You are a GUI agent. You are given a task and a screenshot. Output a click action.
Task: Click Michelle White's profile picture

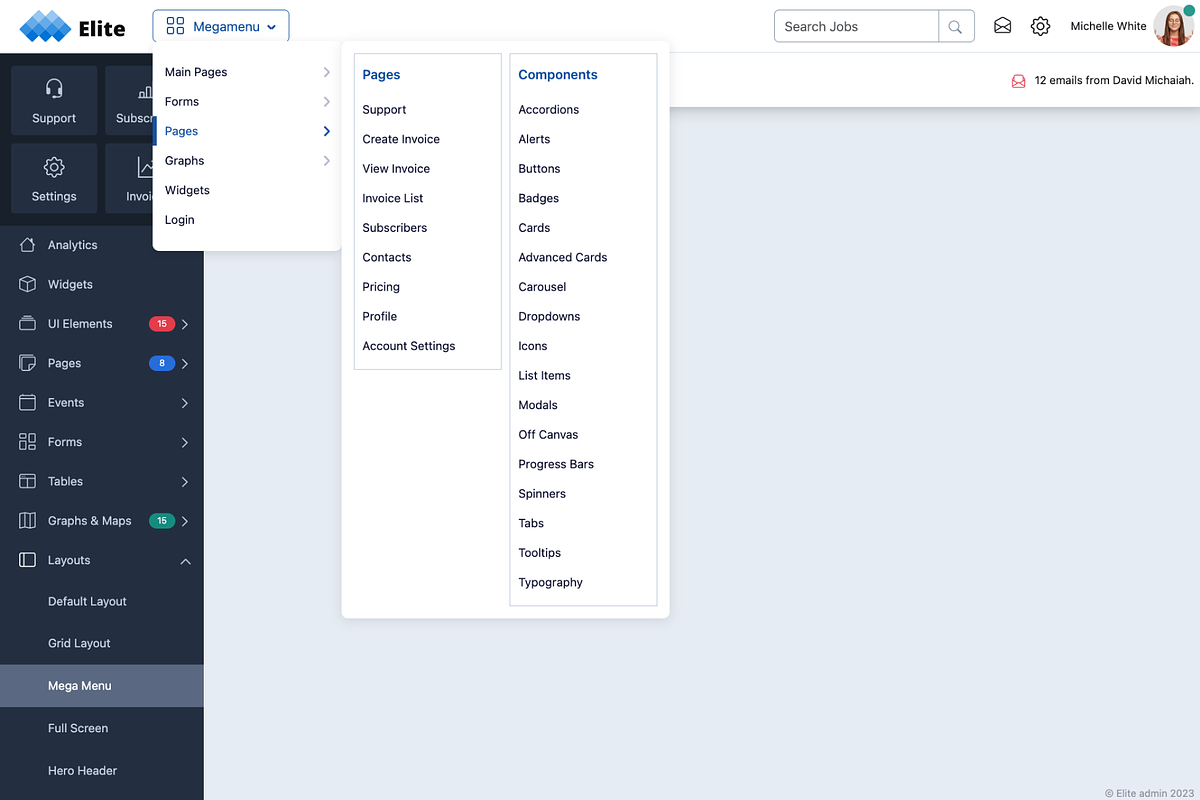[1172, 26]
